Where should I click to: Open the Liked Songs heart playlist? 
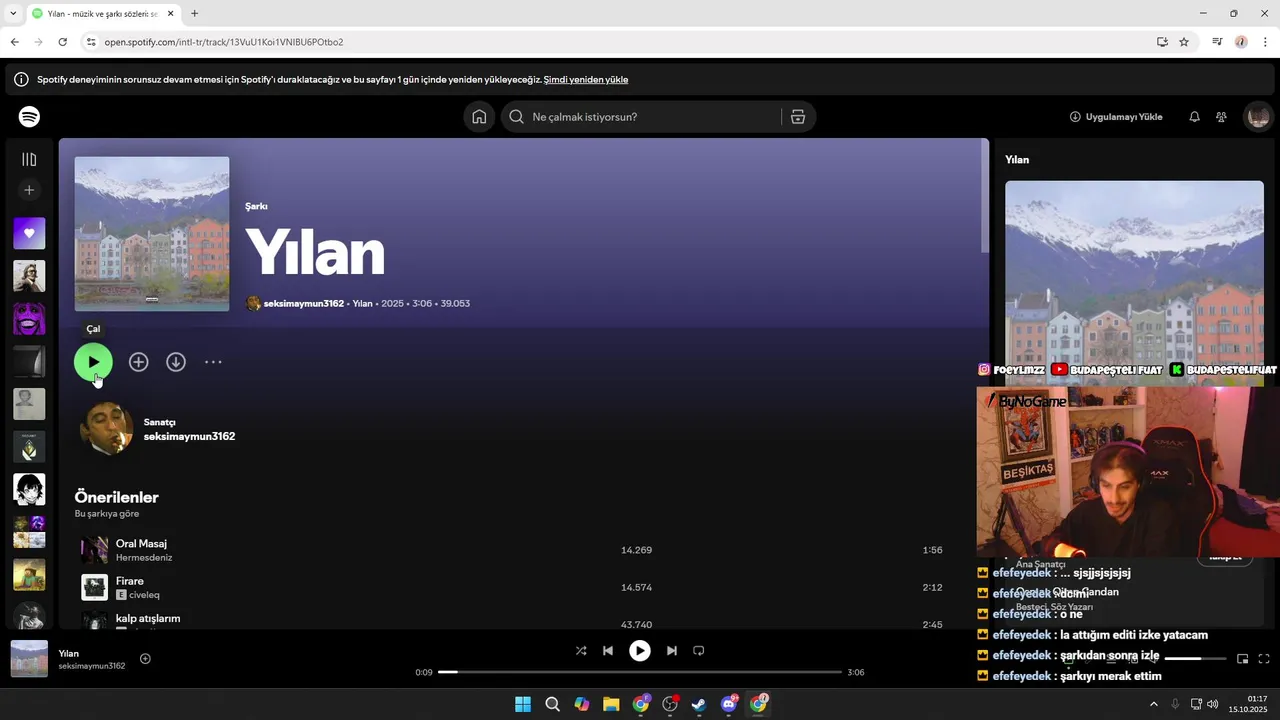point(29,233)
